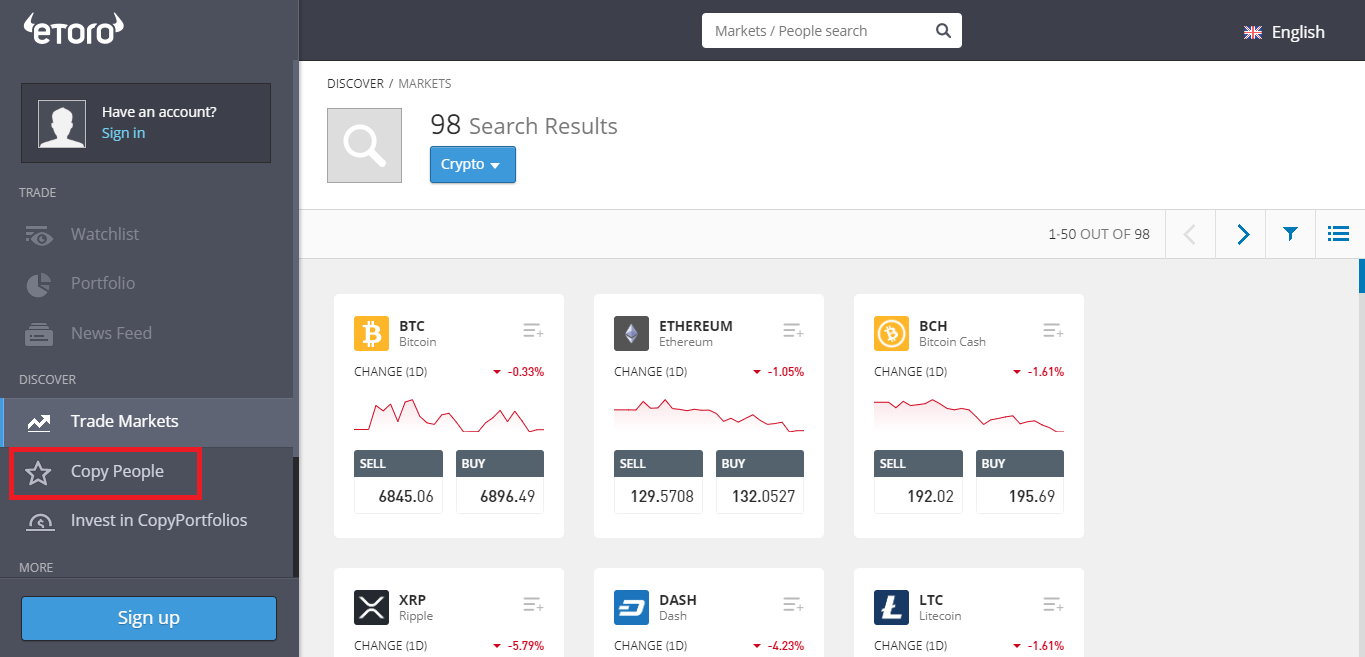The image size is (1365, 657).
Task: Click the BCH BUY price button
Action: [x=1020, y=482]
